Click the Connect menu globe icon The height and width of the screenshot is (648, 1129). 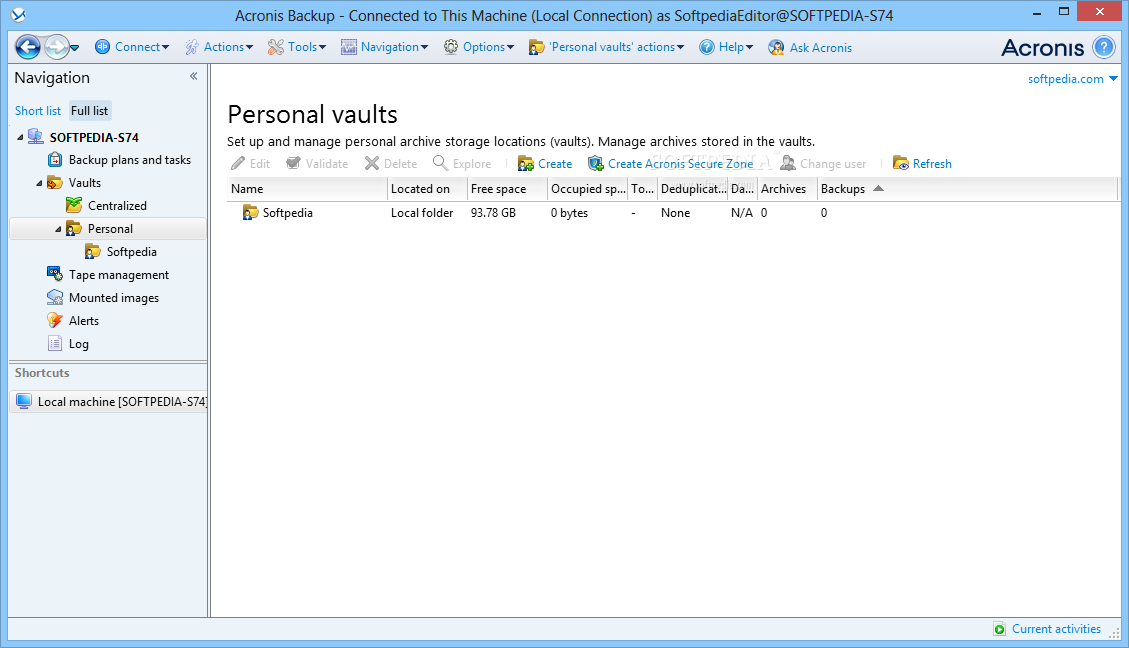pyautogui.click(x=102, y=47)
